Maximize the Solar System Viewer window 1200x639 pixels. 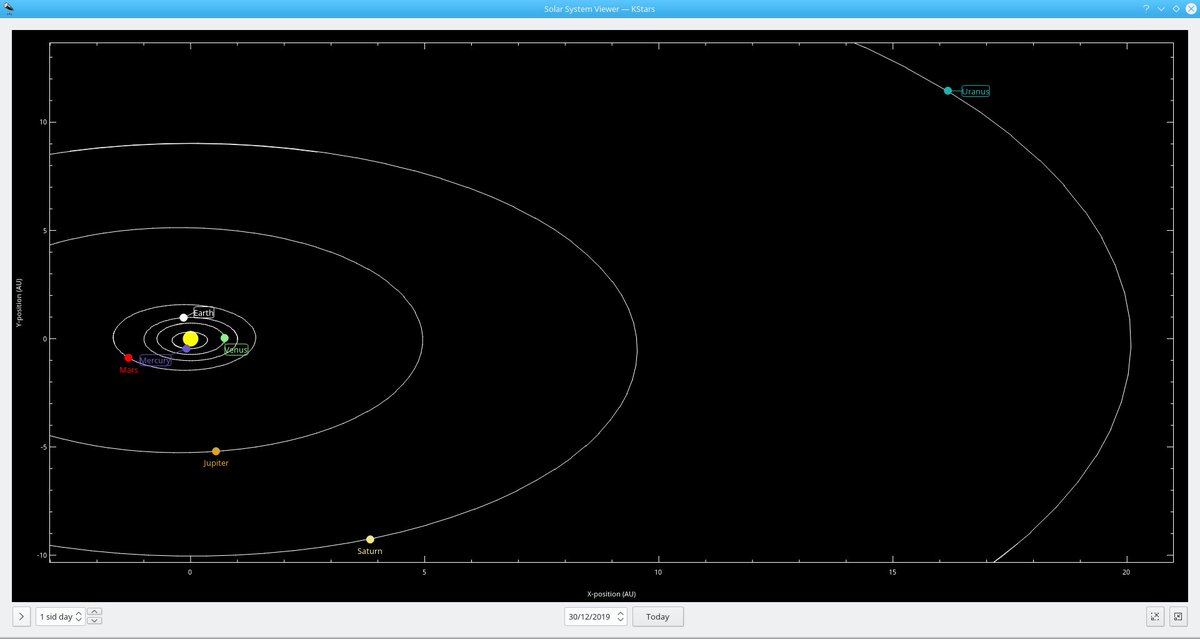click(x=1176, y=7)
